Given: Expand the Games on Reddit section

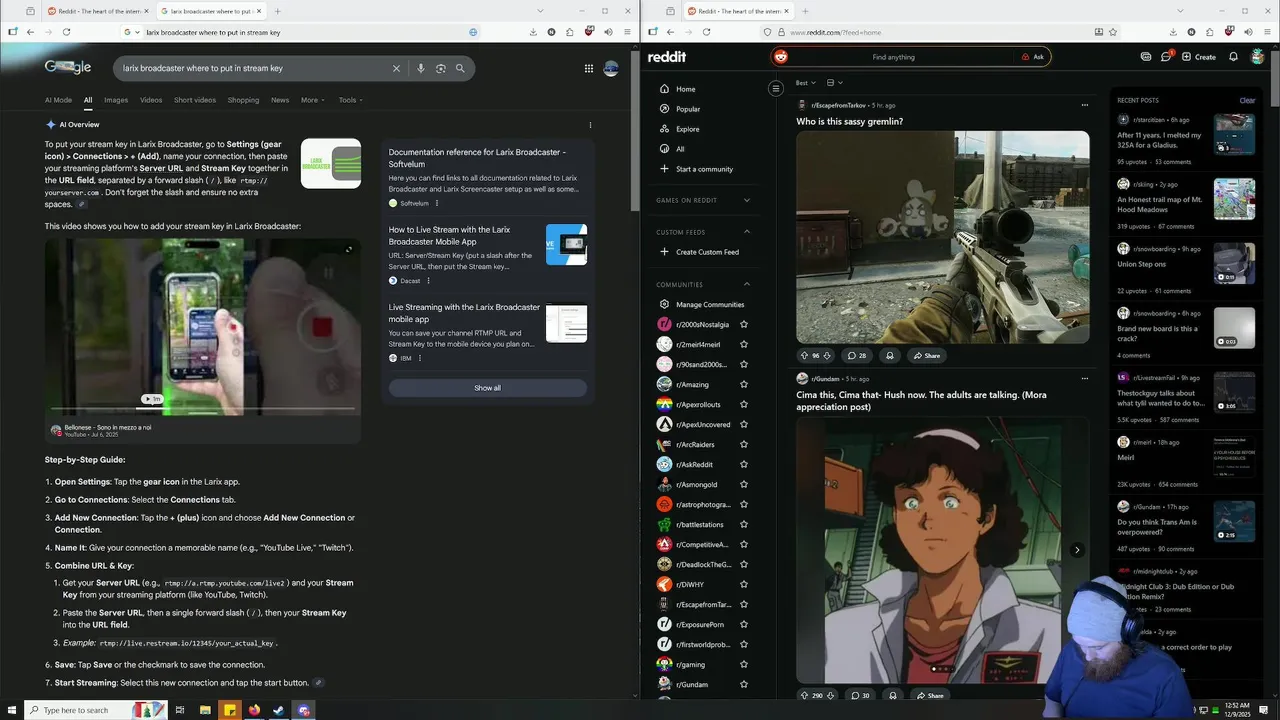Looking at the screenshot, I should pyautogui.click(x=747, y=200).
